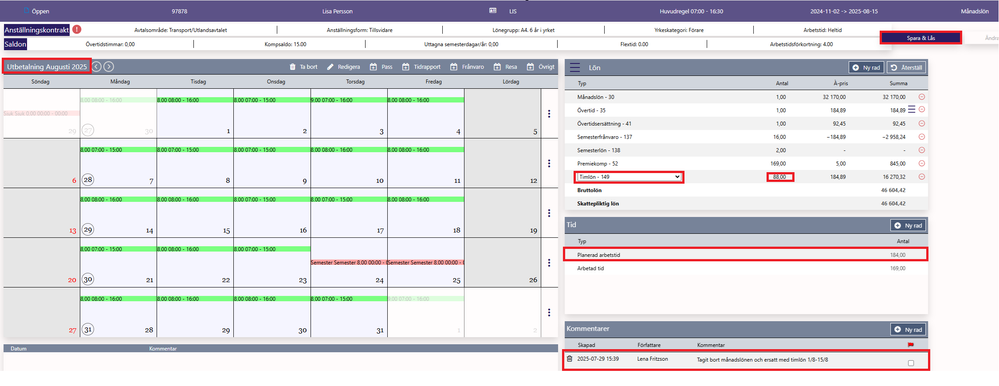This screenshot has height=386, width=999.
Task: Open the three-dot menu for week 29
Action: (x=549, y=213)
